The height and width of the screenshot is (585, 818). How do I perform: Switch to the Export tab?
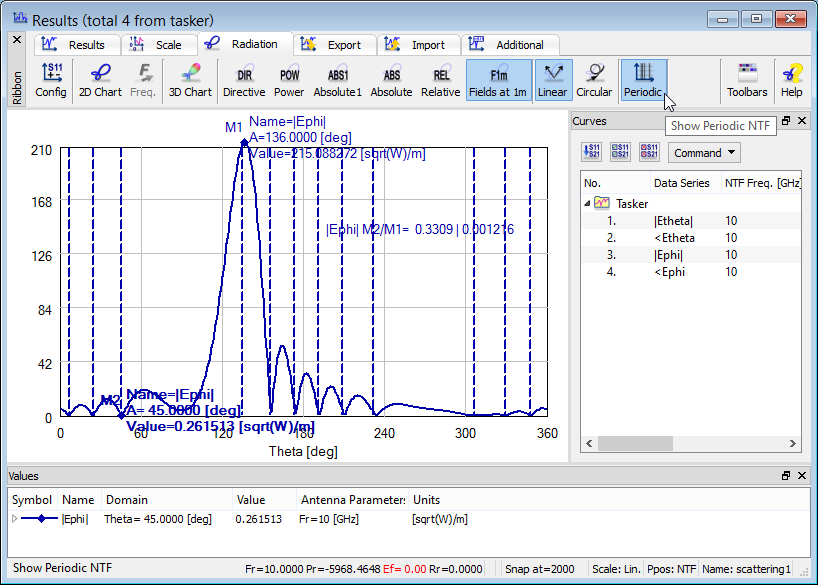(335, 45)
